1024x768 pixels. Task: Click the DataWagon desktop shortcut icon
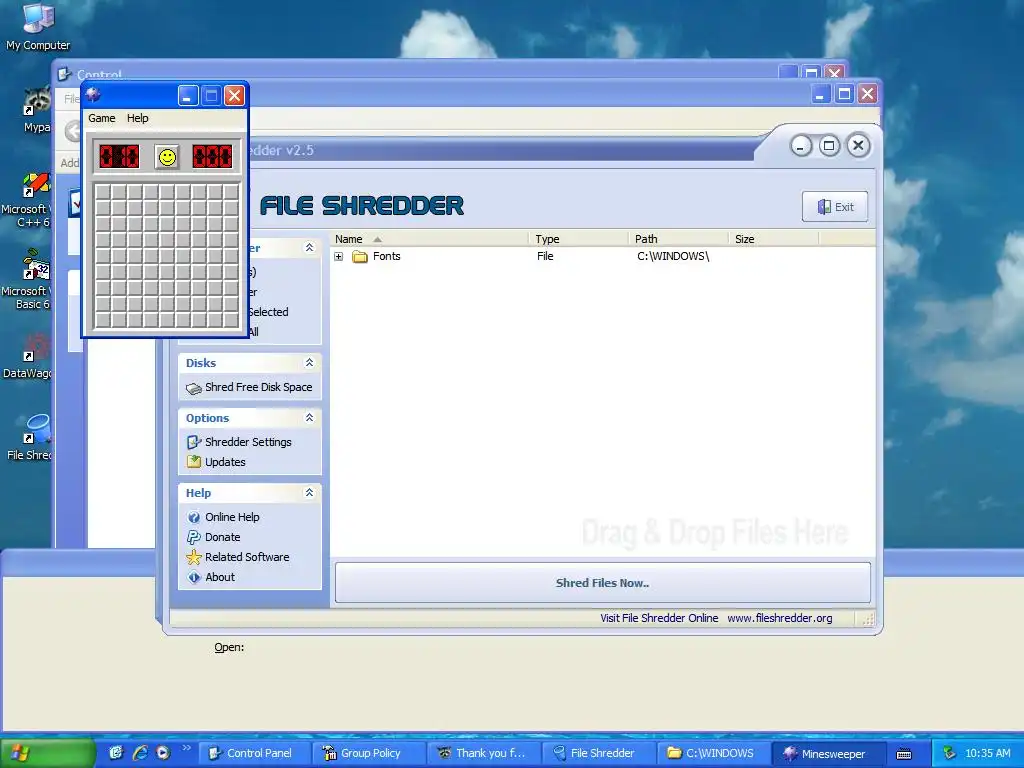27,357
